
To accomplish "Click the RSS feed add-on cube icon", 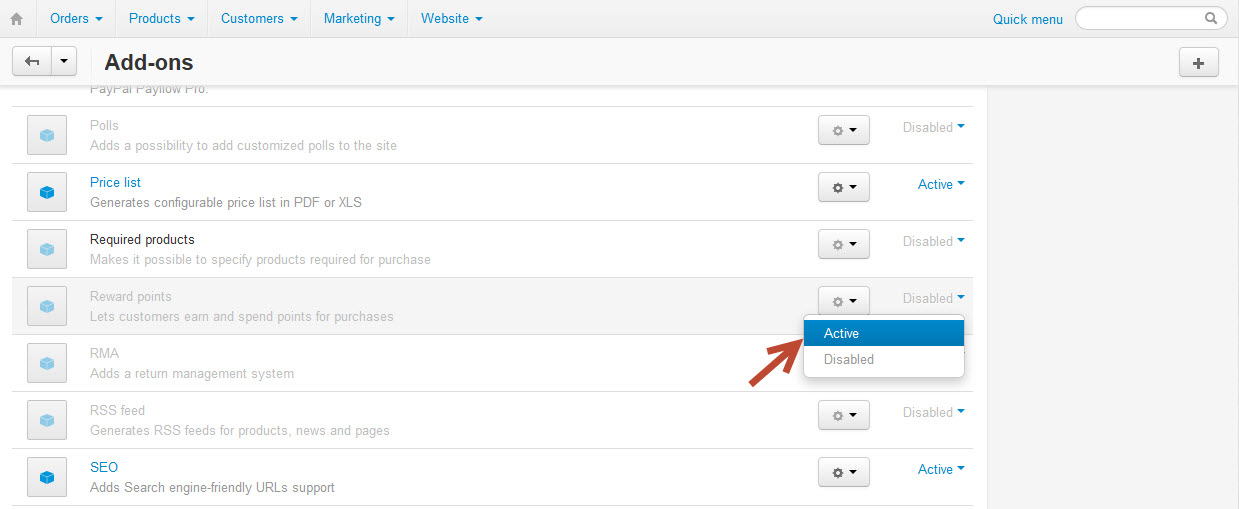I will 46,420.
